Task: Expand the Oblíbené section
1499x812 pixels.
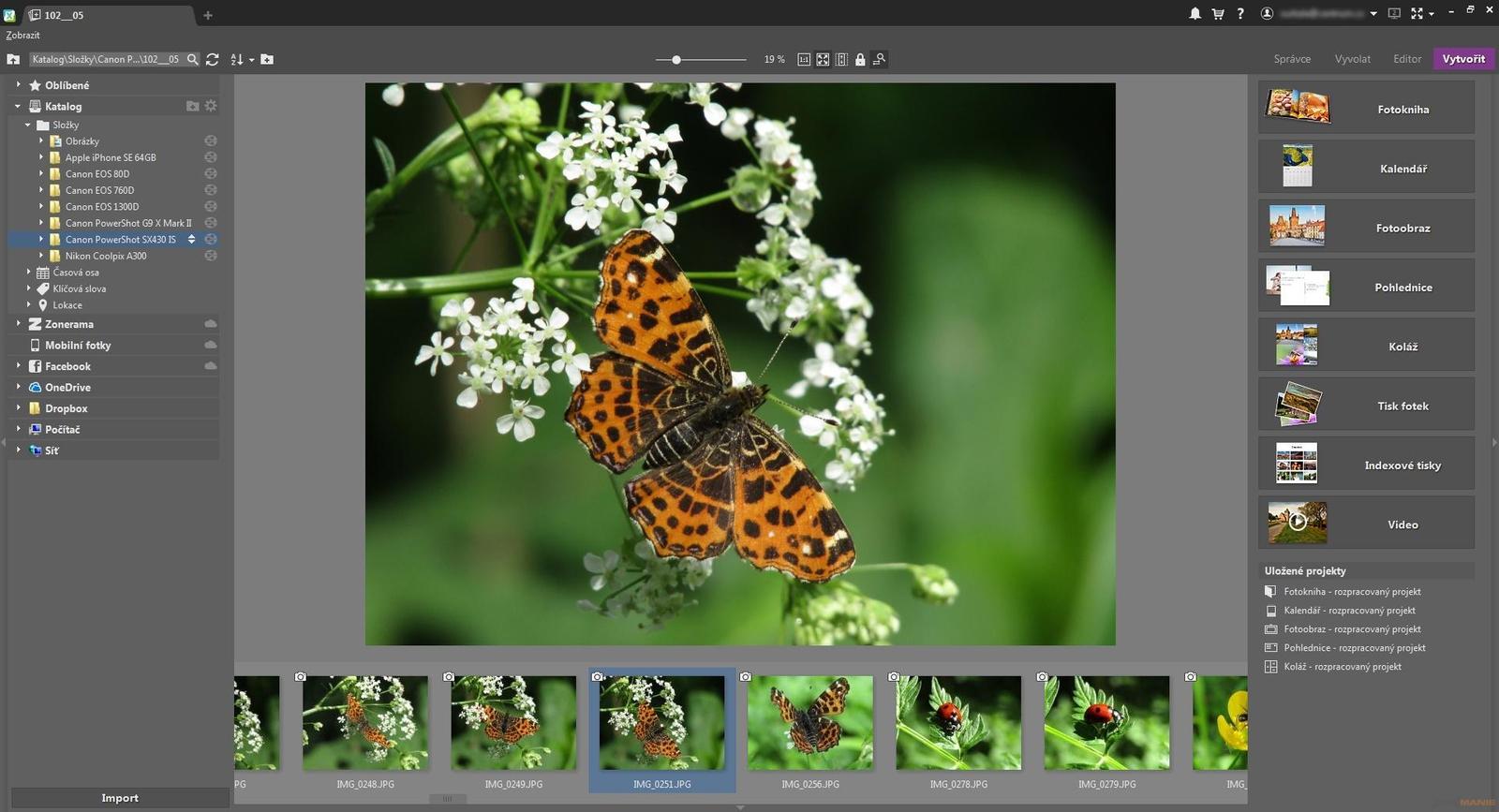Action: [18, 84]
